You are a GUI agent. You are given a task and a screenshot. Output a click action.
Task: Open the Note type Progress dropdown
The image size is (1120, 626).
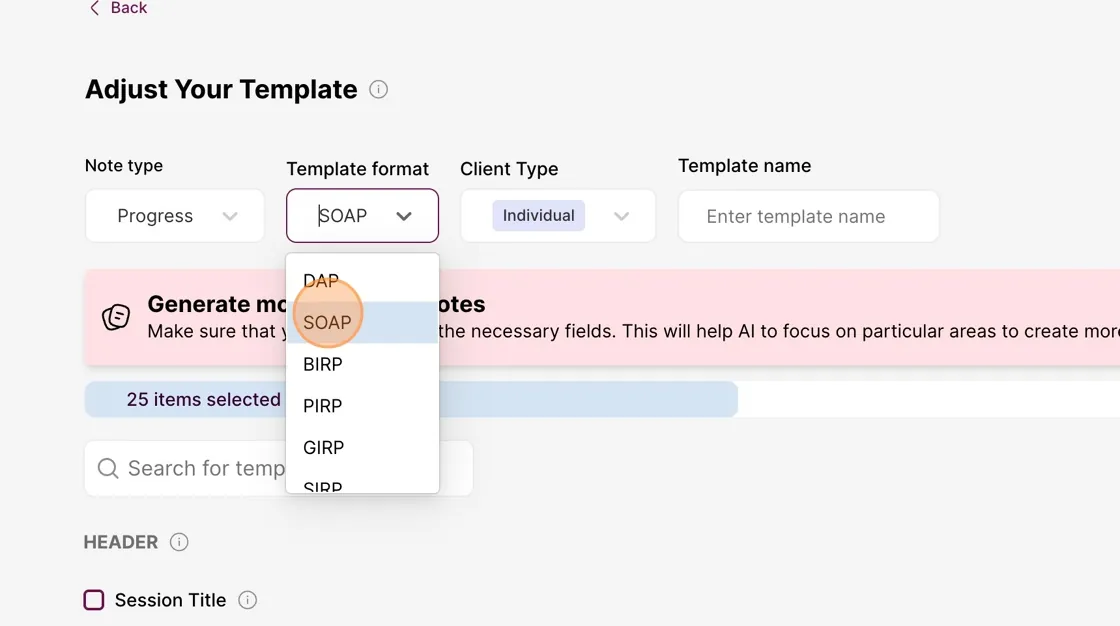coord(175,216)
